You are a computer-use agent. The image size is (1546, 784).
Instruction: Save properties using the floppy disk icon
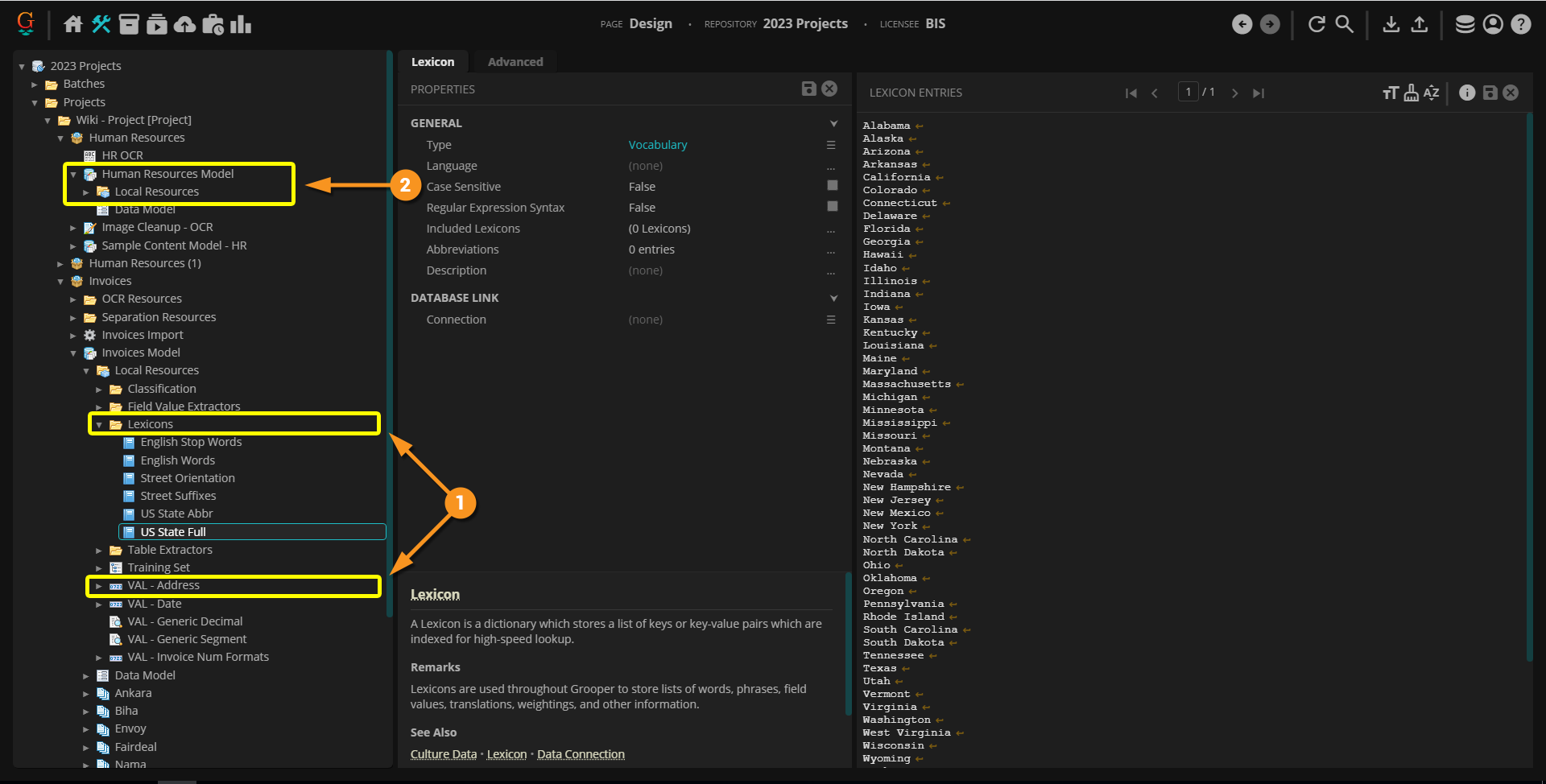pyautogui.click(x=809, y=89)
